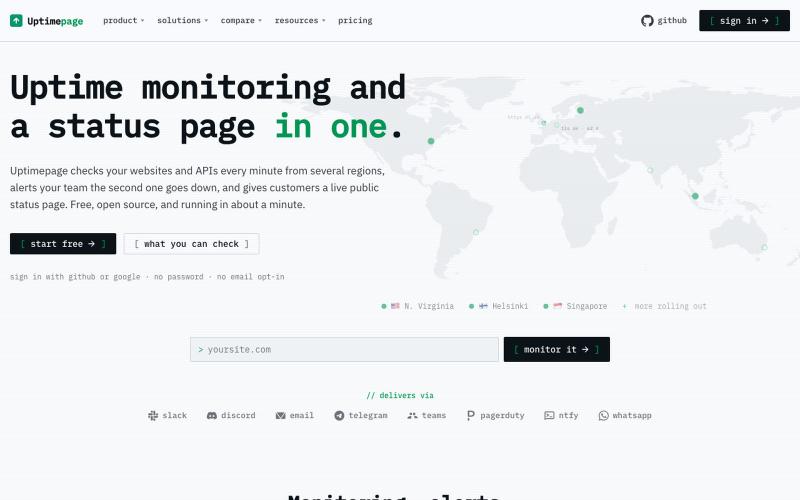This screenshot has width=800, height=500.
Task: Click the India hollow map marker
Action: (650, 170)
